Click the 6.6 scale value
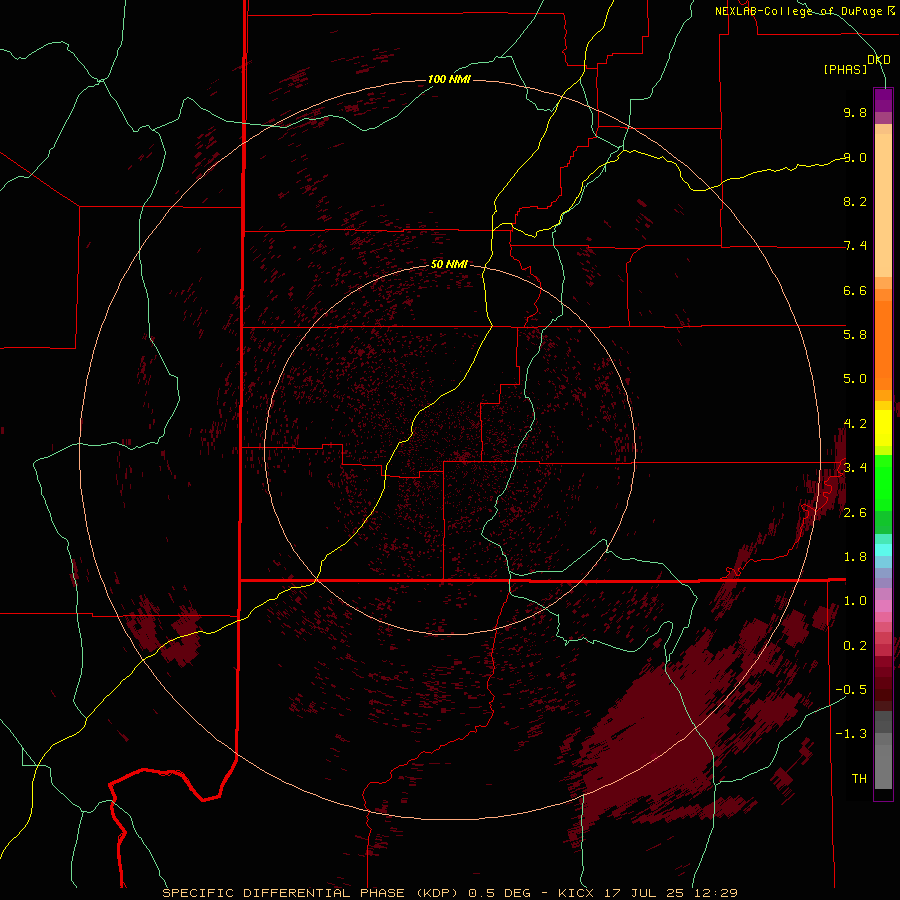Image resolution: width=900 pixels, height=900 pixels. point(855,290)
